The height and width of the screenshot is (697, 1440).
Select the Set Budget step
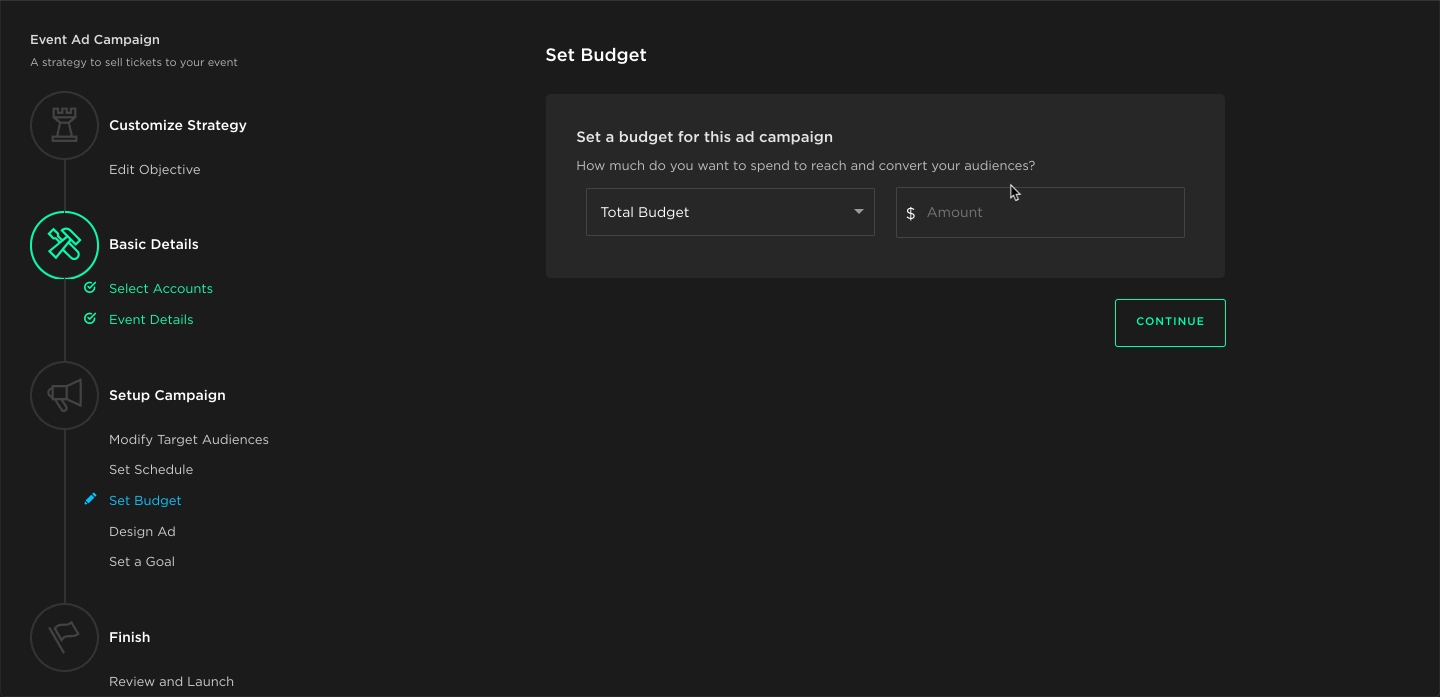[145, 501]
